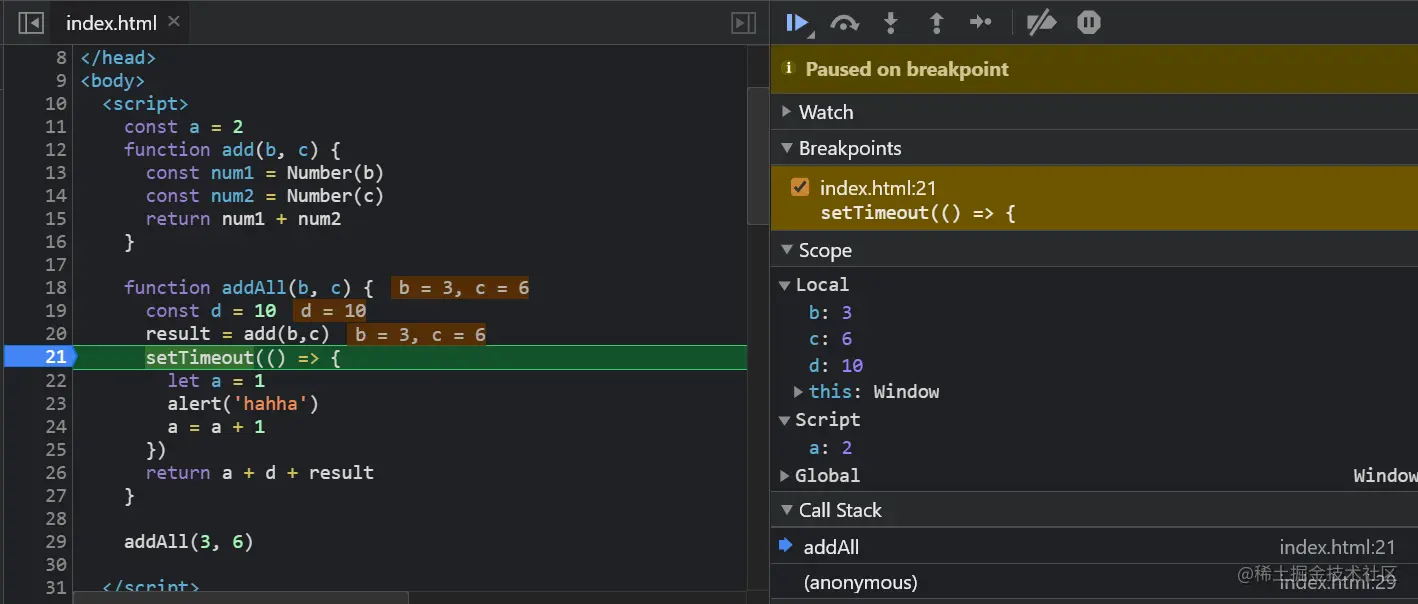This screenshot has width=1418, height=604.
Task: Toggle pause on exceptions
Action: pyautogui.click(x=1089, y=23)
